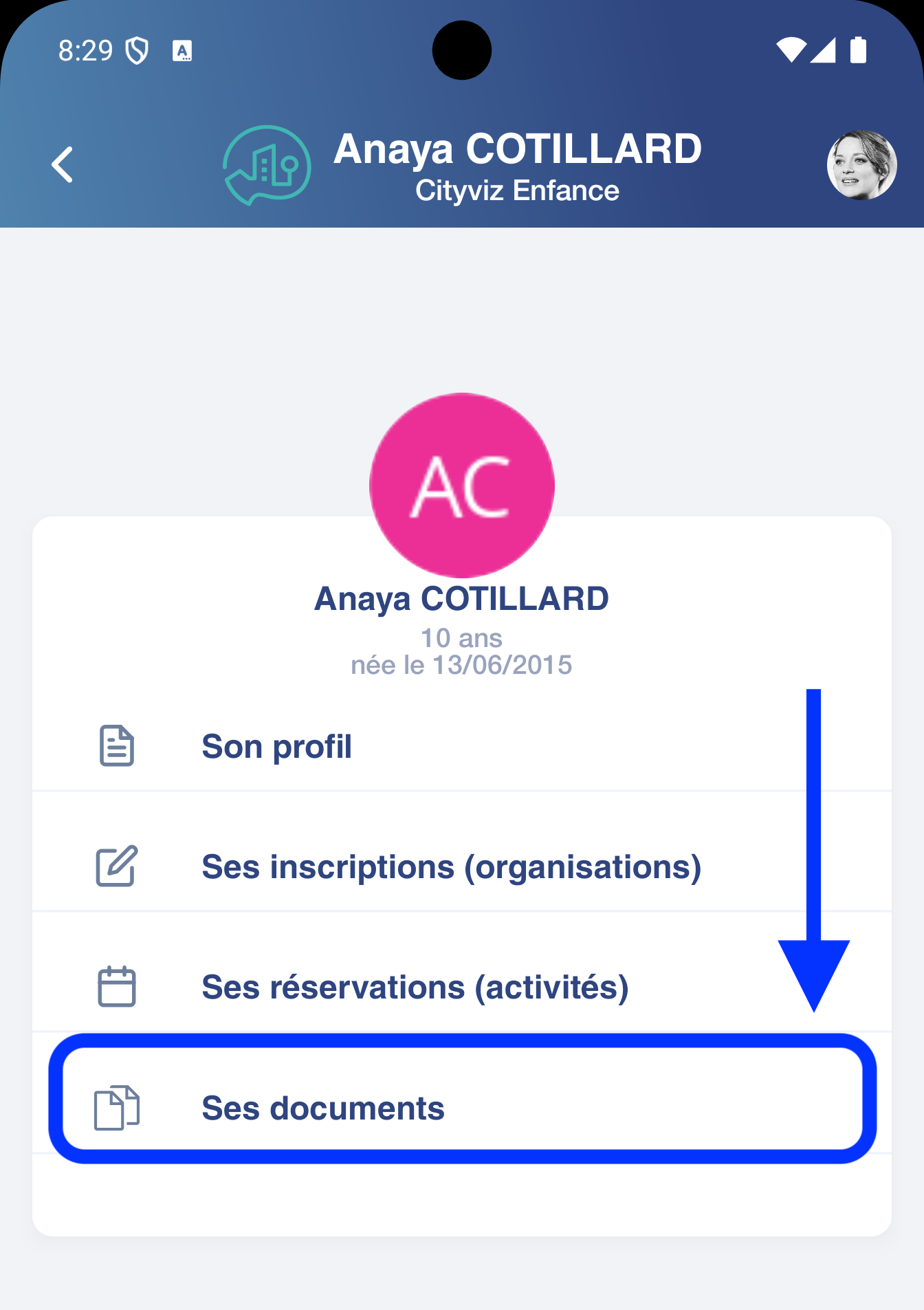
Task: Tap the shield icon in the status bar
Action: tap(137, 51)
